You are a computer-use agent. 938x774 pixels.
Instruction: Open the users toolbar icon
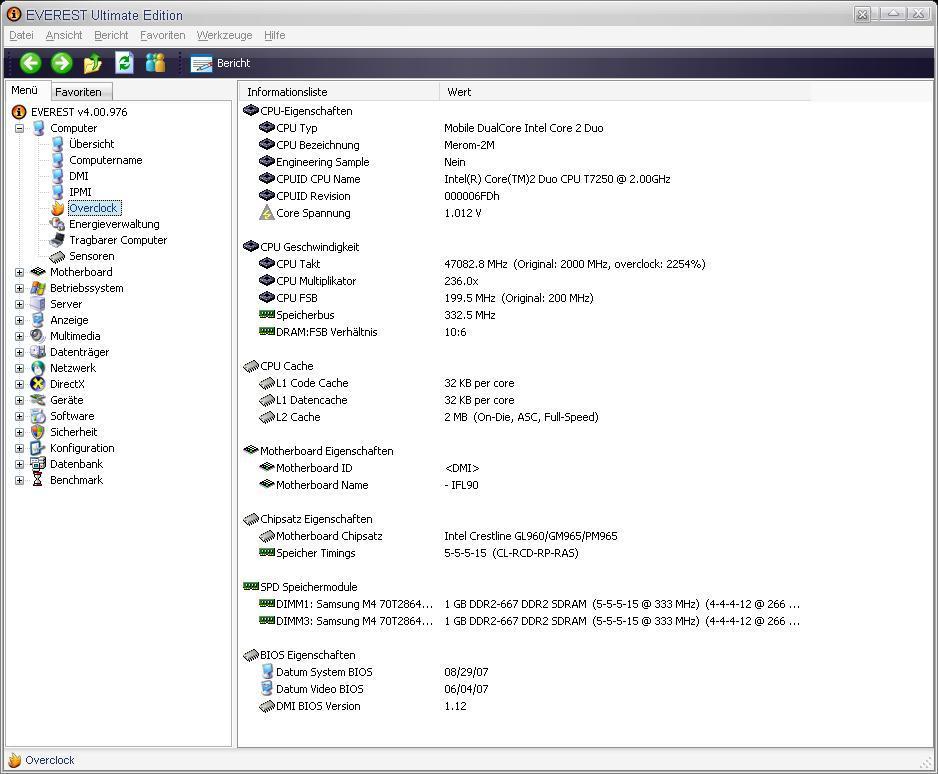coord(156,62)
